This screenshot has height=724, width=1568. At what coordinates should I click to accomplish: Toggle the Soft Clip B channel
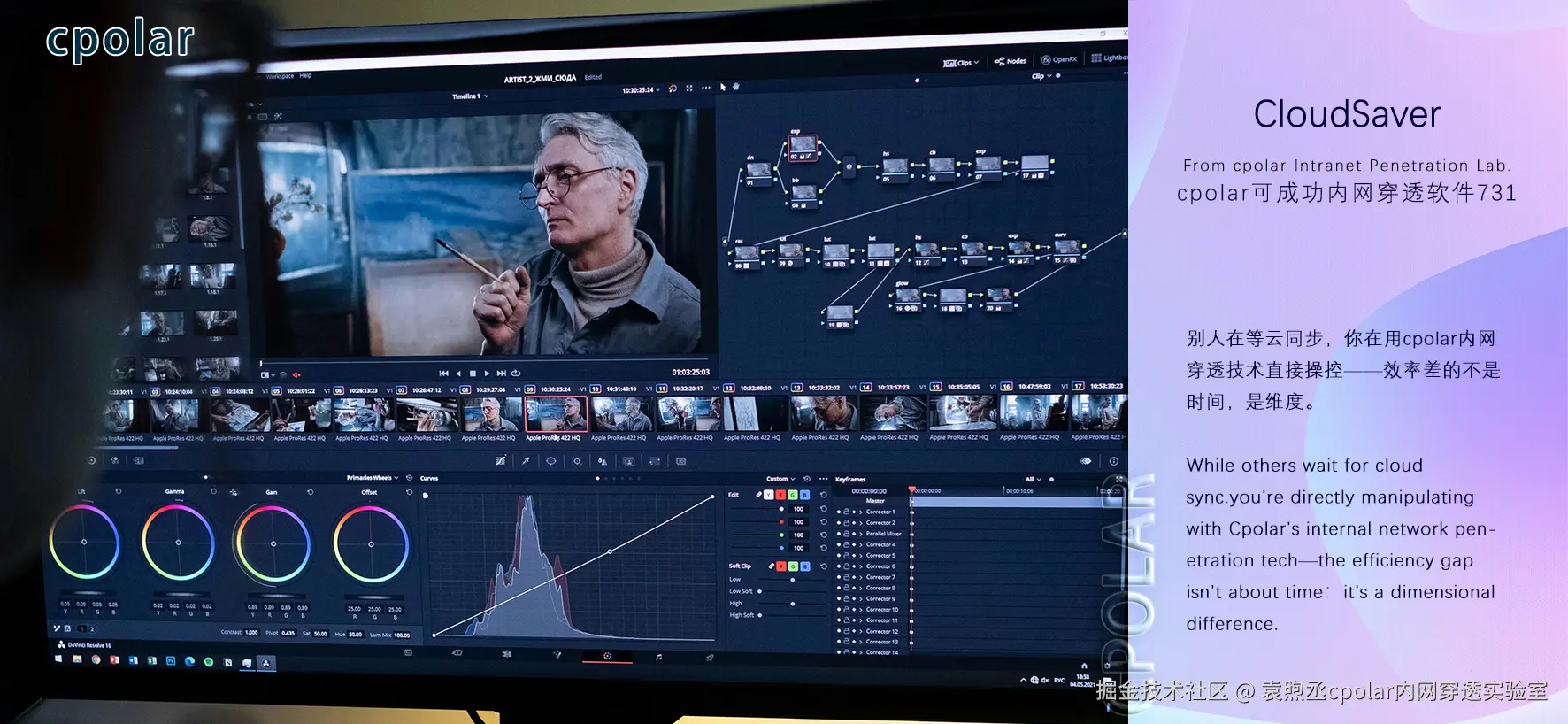[805, 566]
